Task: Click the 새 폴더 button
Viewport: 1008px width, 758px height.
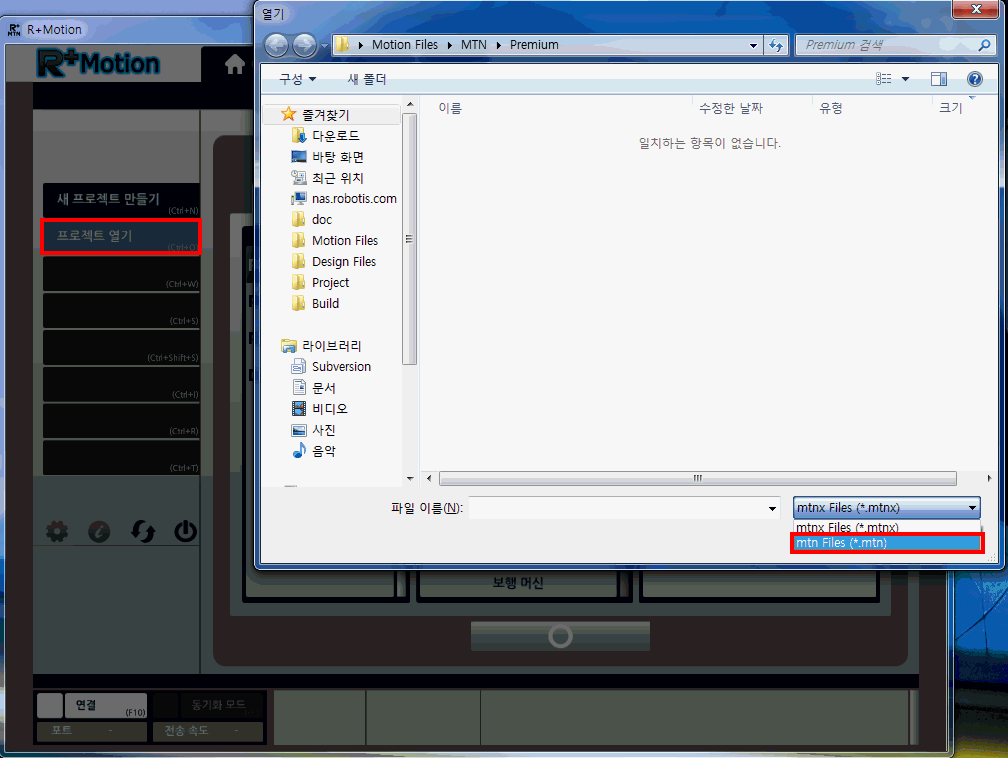Action: tap(366, 79)
